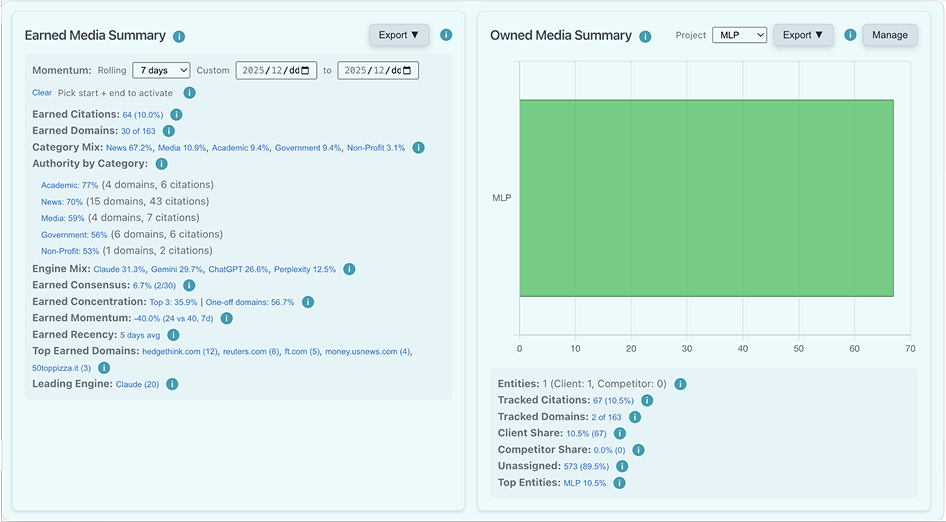Show info for Tracked Citations metric
Viewport: 946px width, 522px height.
point(646,400)
